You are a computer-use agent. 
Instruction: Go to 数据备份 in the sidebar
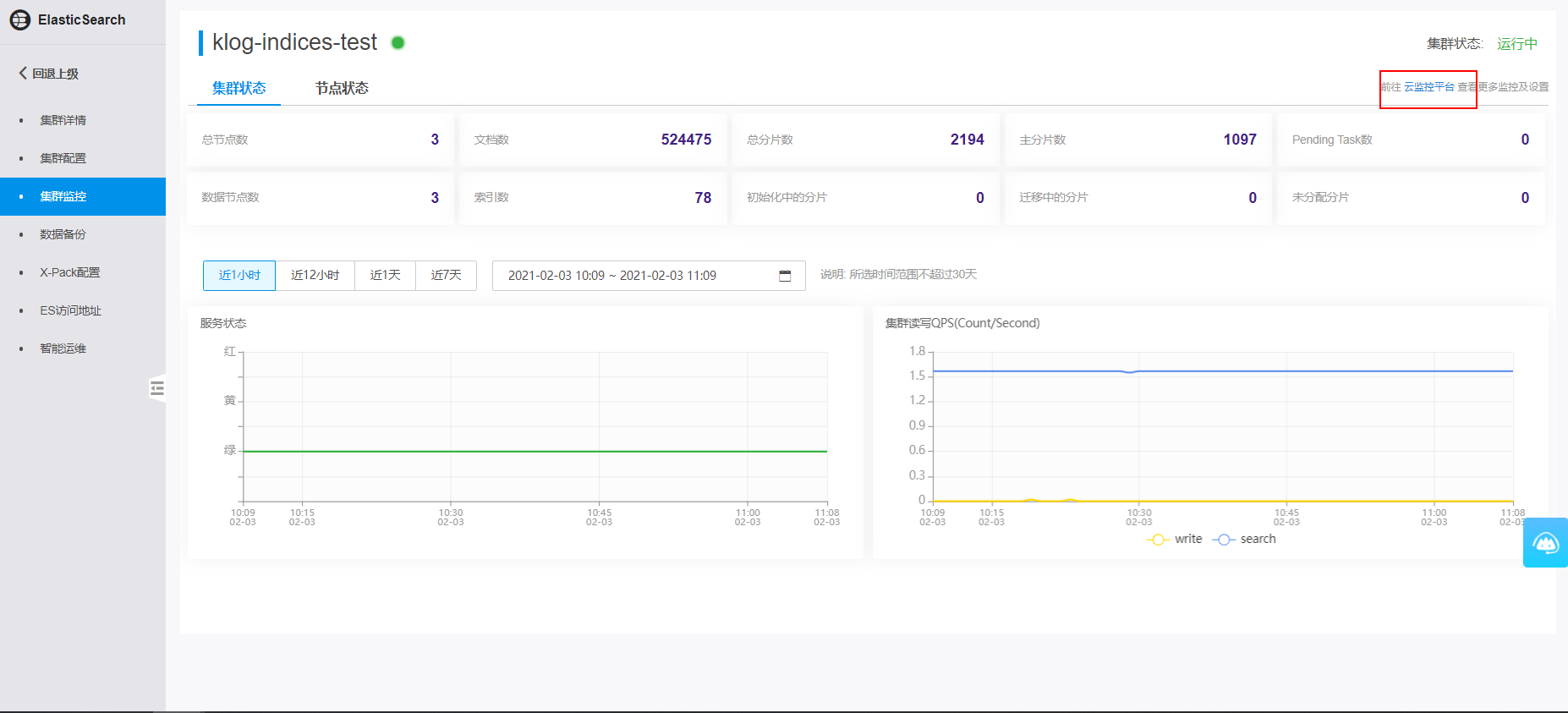click(63, 234)
